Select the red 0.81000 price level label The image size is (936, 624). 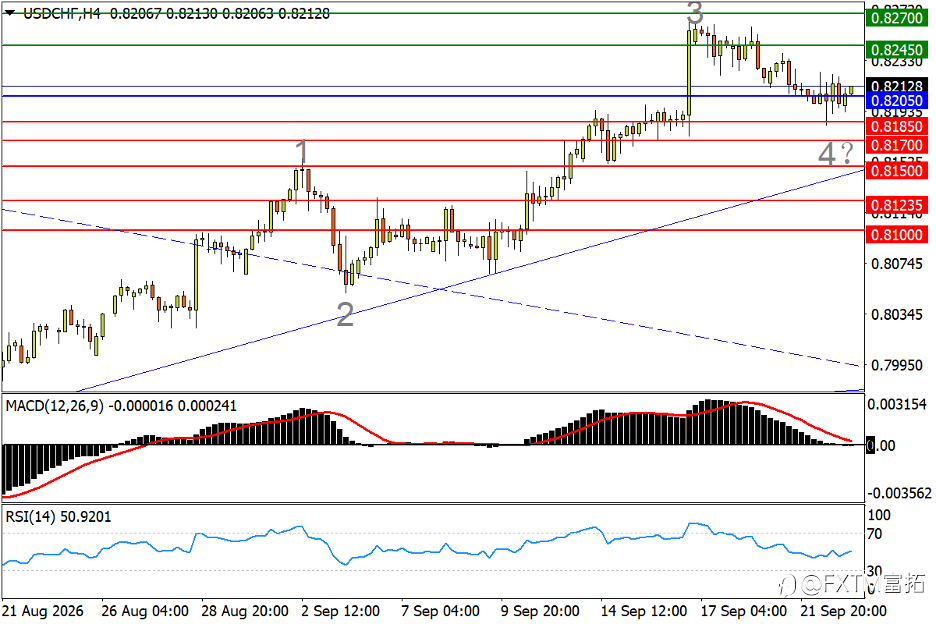[897, 235]
